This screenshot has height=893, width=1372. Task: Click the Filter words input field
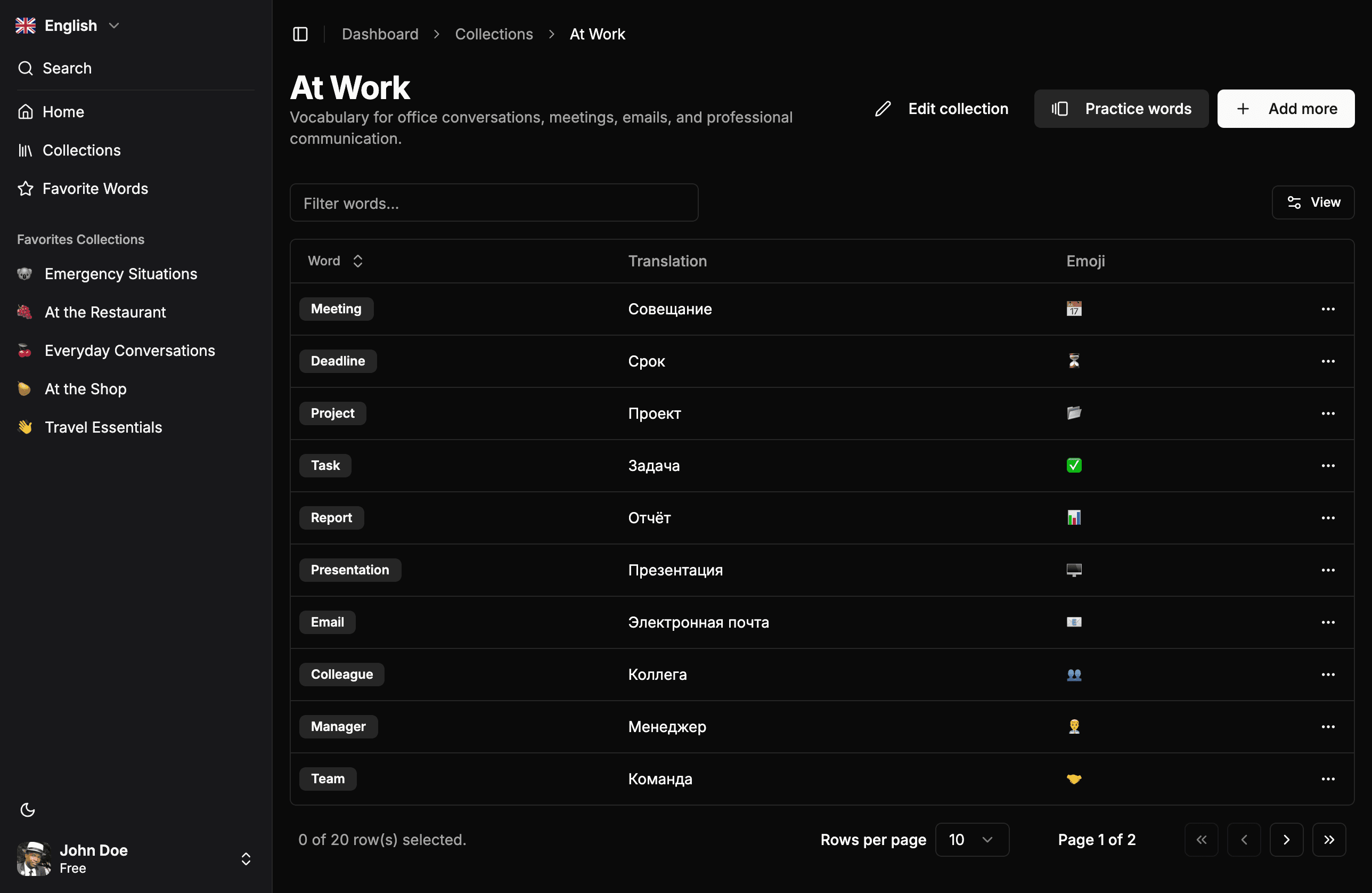coord(494,202)
